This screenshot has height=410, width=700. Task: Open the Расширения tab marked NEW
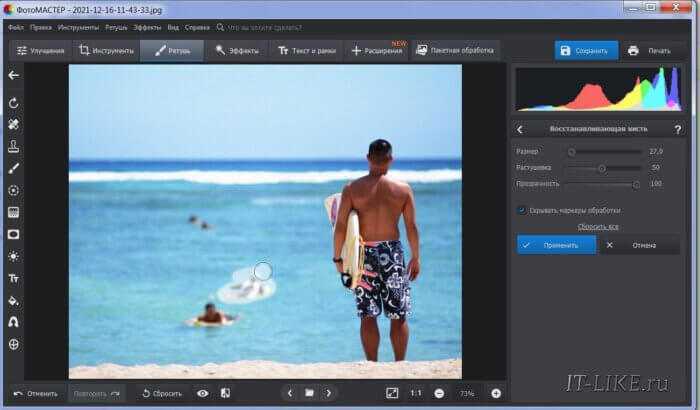[x=377, y=50]
